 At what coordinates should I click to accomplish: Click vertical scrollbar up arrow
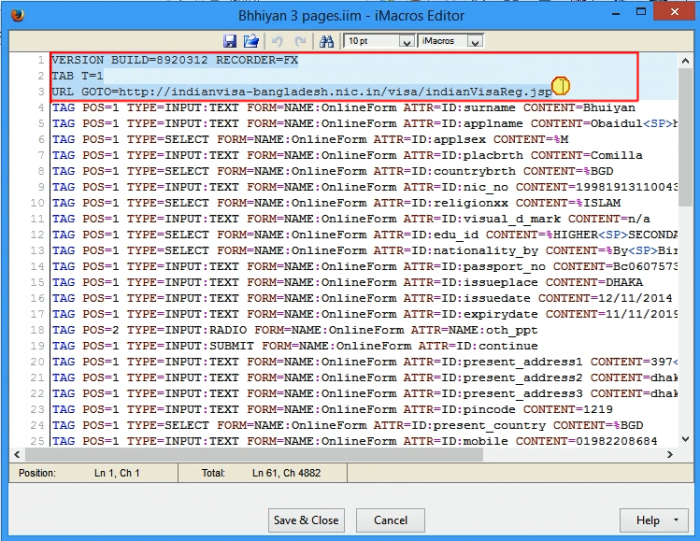[x=685, y=61]
